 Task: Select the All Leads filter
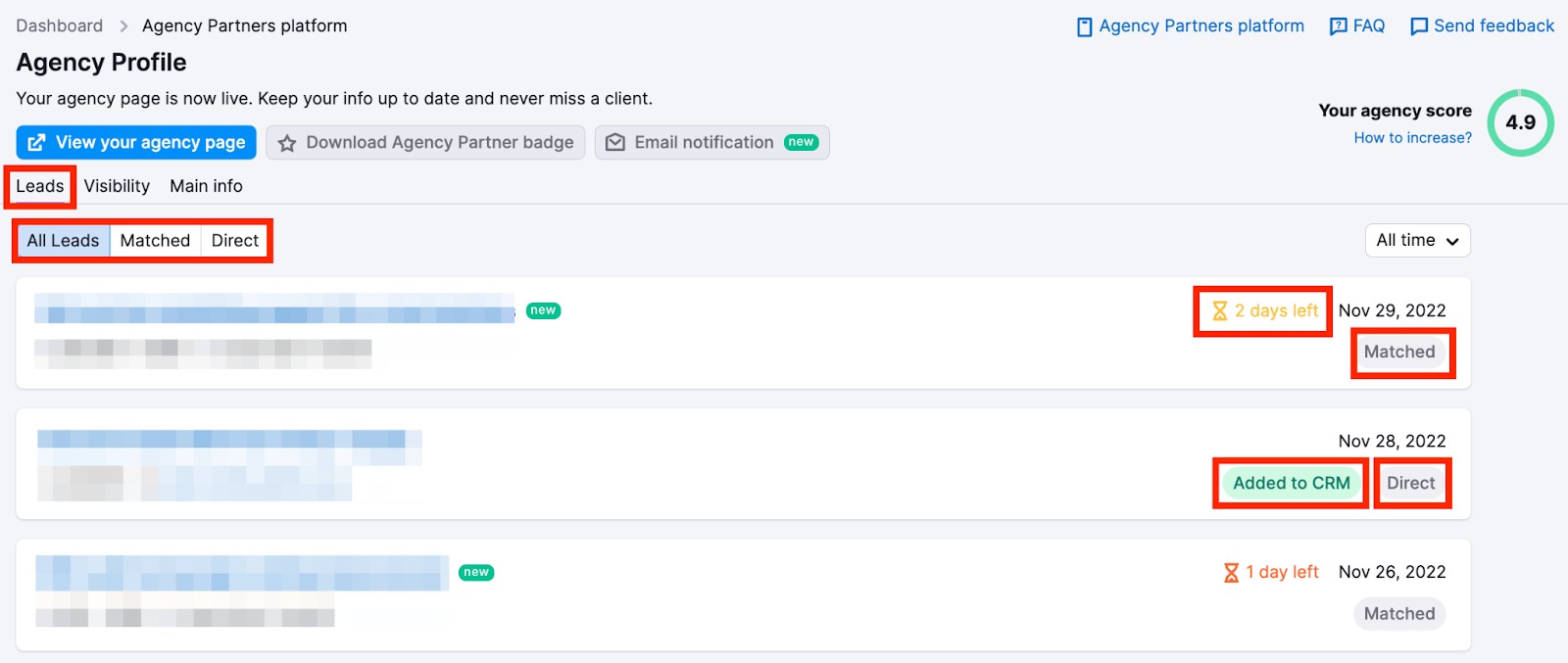(x=63, y=241)
